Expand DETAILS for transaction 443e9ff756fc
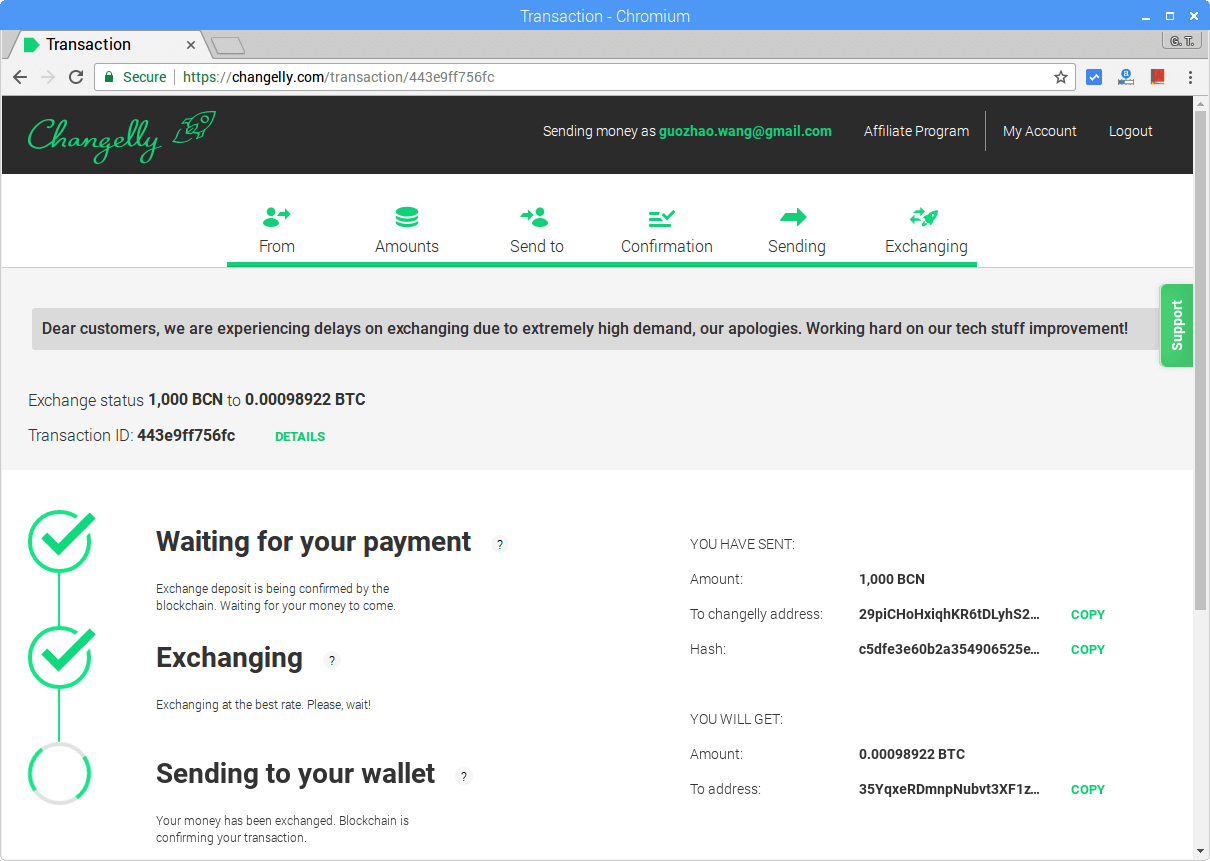The width and height of the screenshot is (1210, 861). point(299,436)
